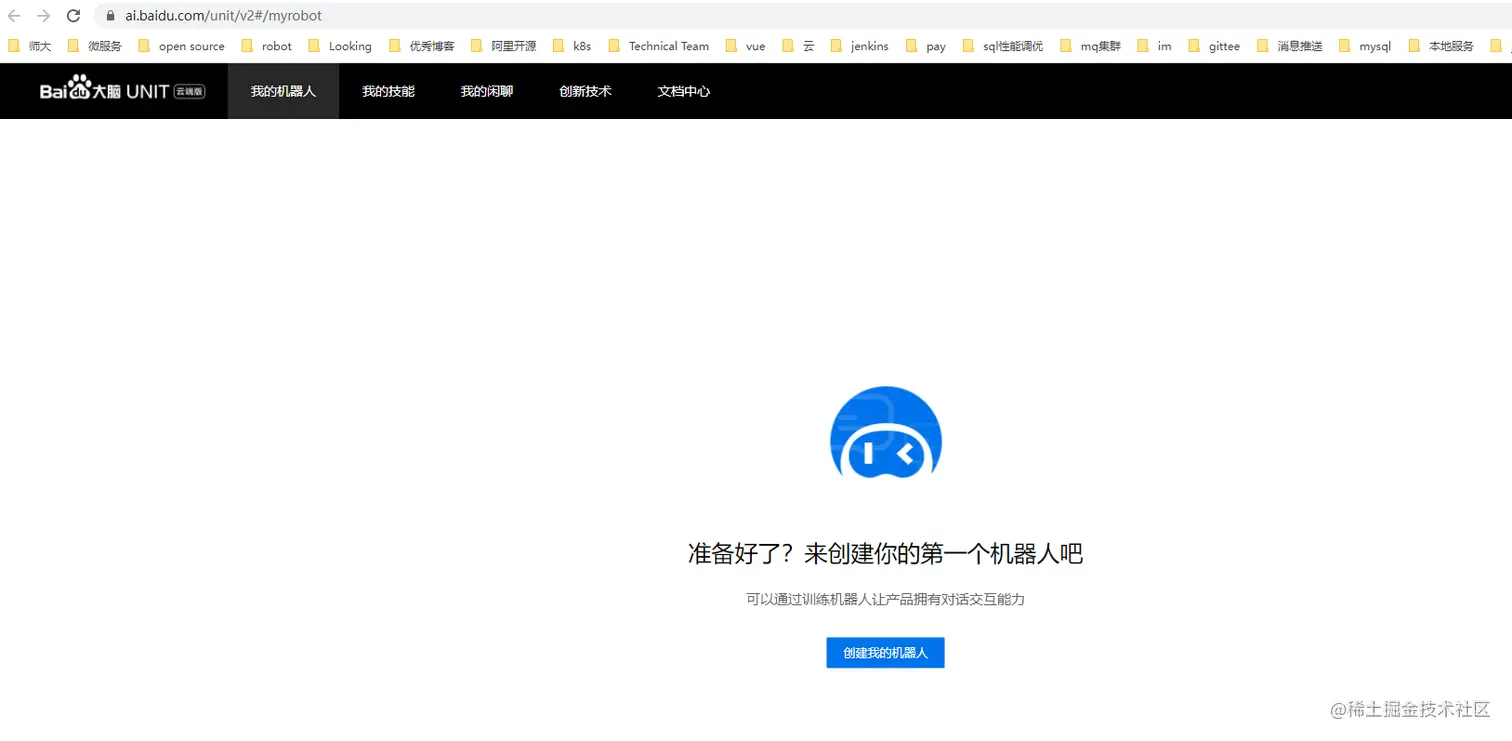
Task: Open the 优秀博客 bookmark folder
Action: [x=421, y=46]
